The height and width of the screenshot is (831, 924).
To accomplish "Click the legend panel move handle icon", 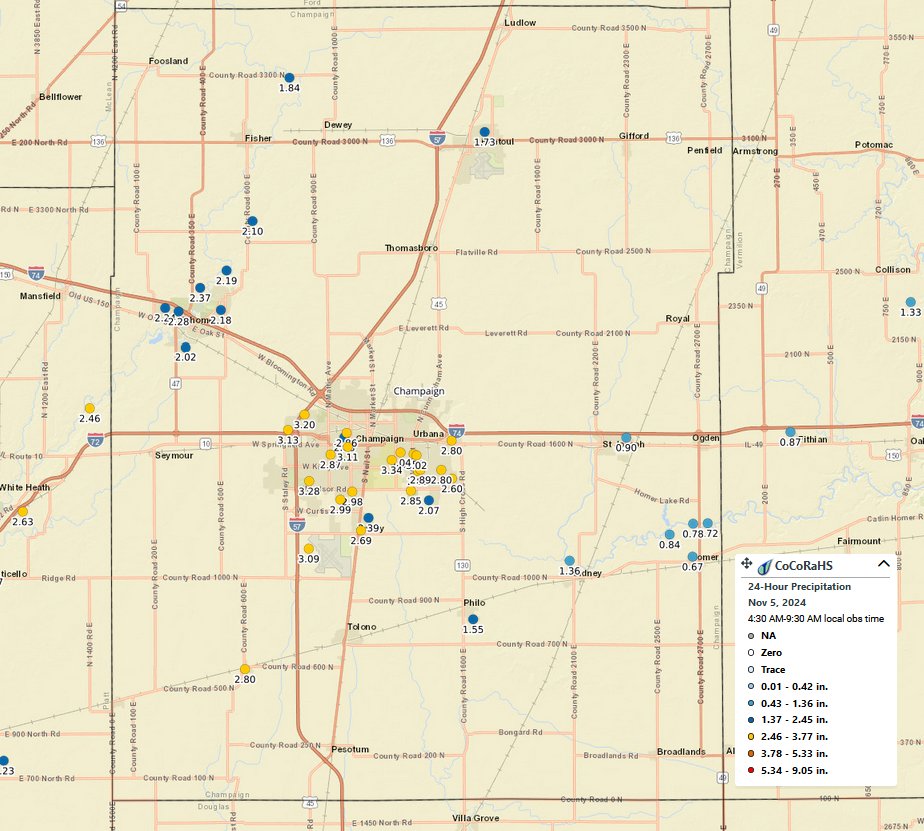I will point(746,563).
